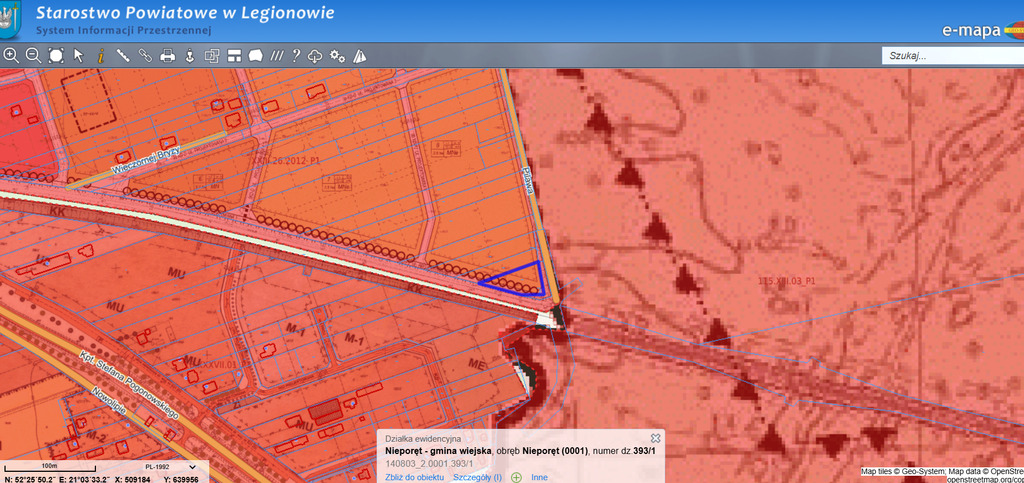Screen dimensions: 1024x483
Task: Click the chain link share icon
Action: pos(145,56)
